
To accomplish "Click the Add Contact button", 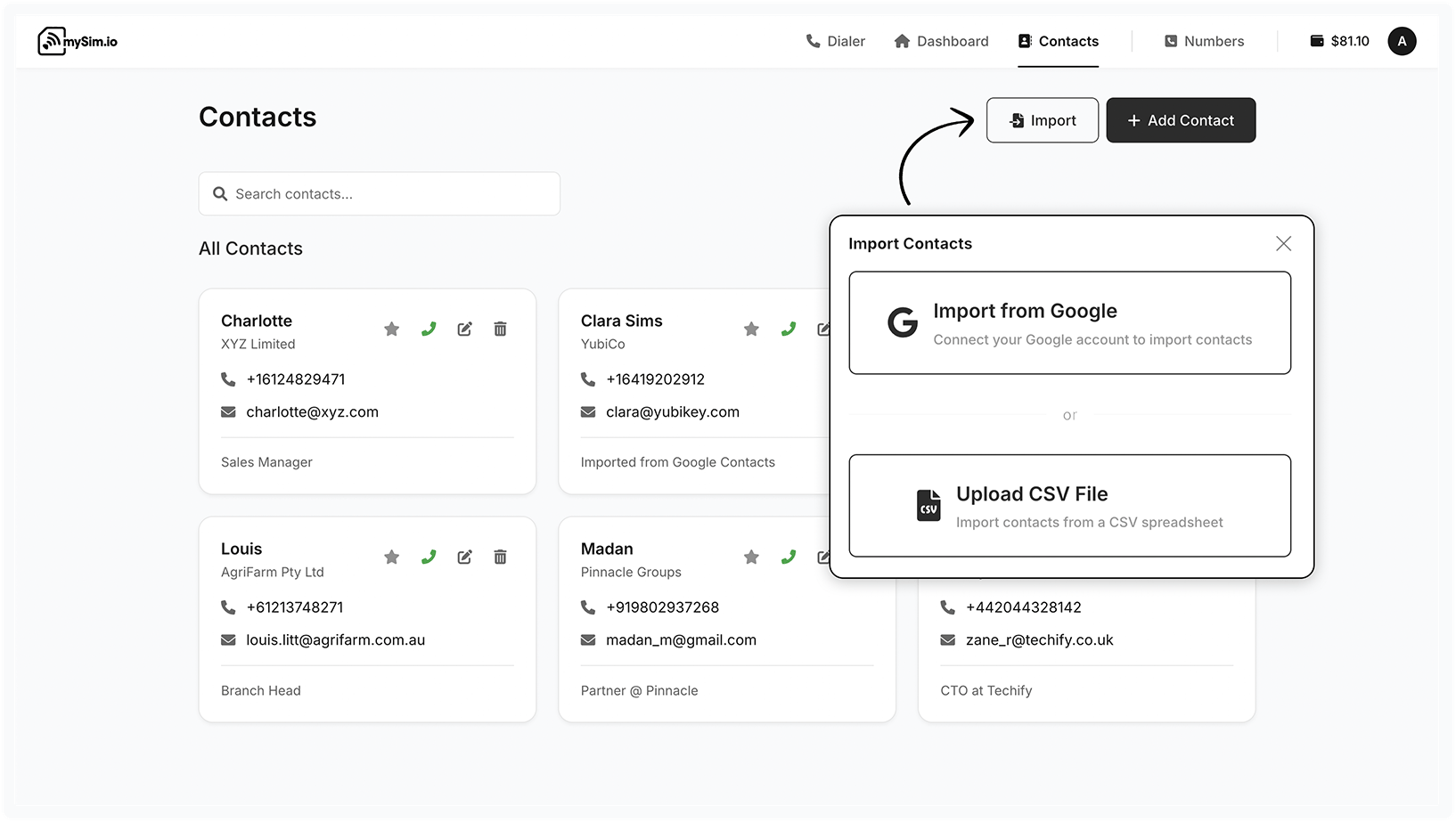I will [1181, 120].
